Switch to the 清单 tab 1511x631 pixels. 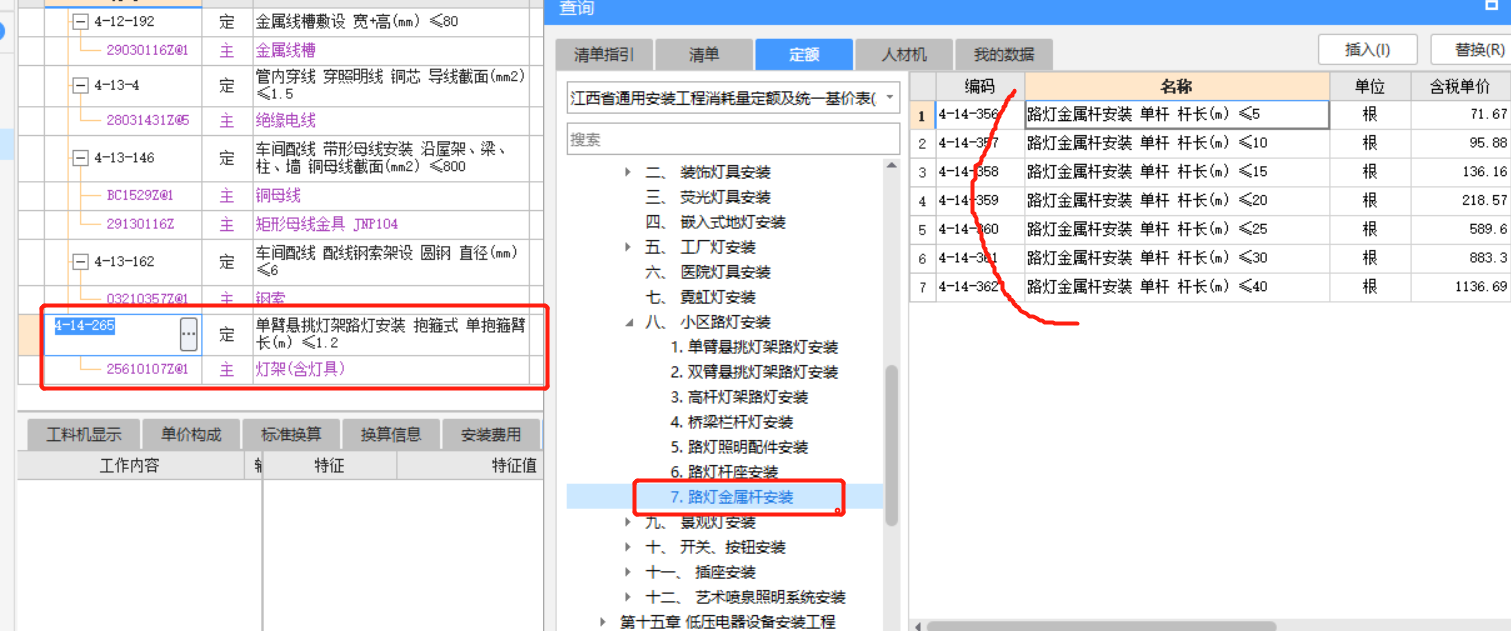pos(704,54)
